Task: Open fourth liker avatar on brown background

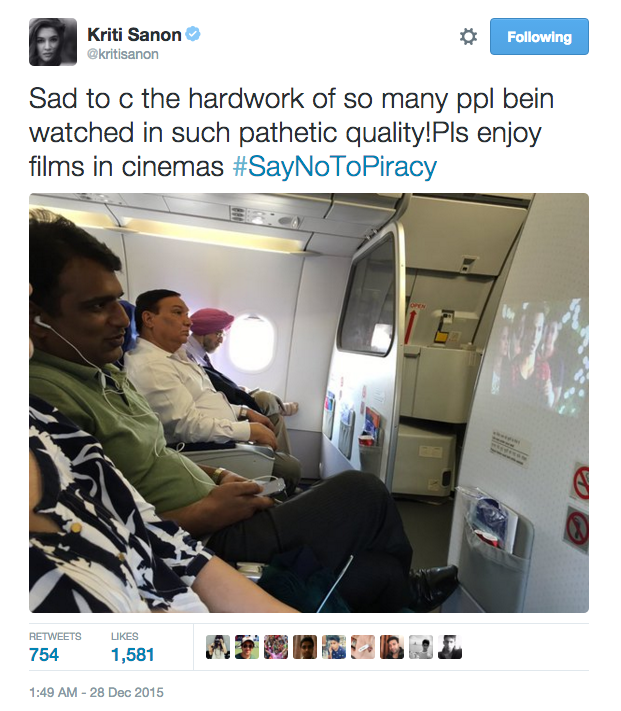Action: click(x=305, y=647)
